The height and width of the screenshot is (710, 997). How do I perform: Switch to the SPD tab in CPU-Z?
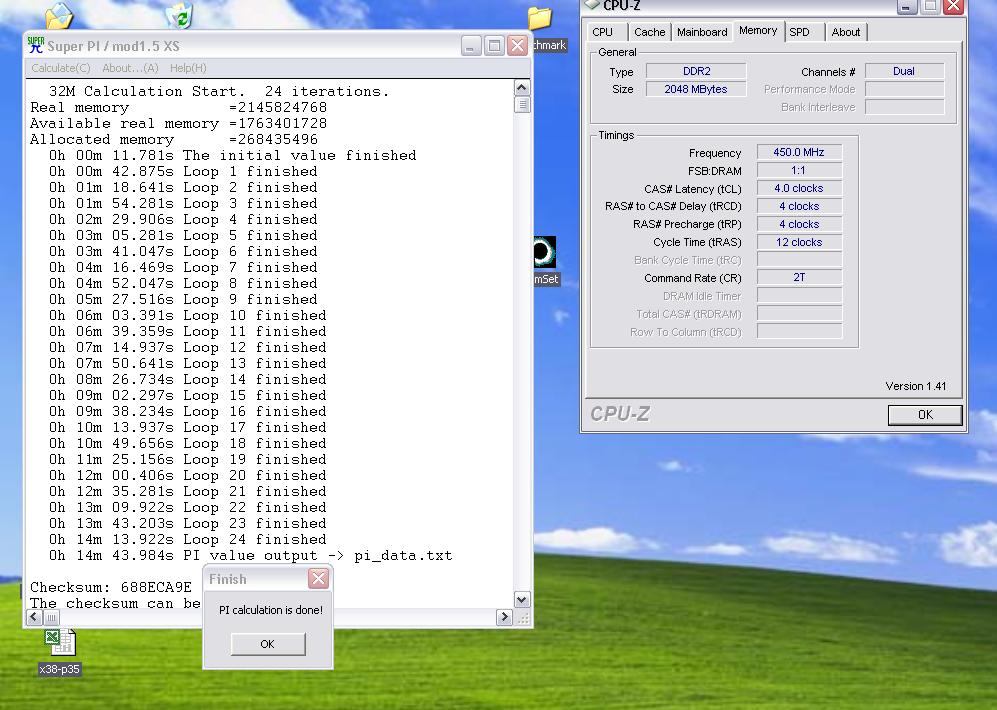(800, 32)
